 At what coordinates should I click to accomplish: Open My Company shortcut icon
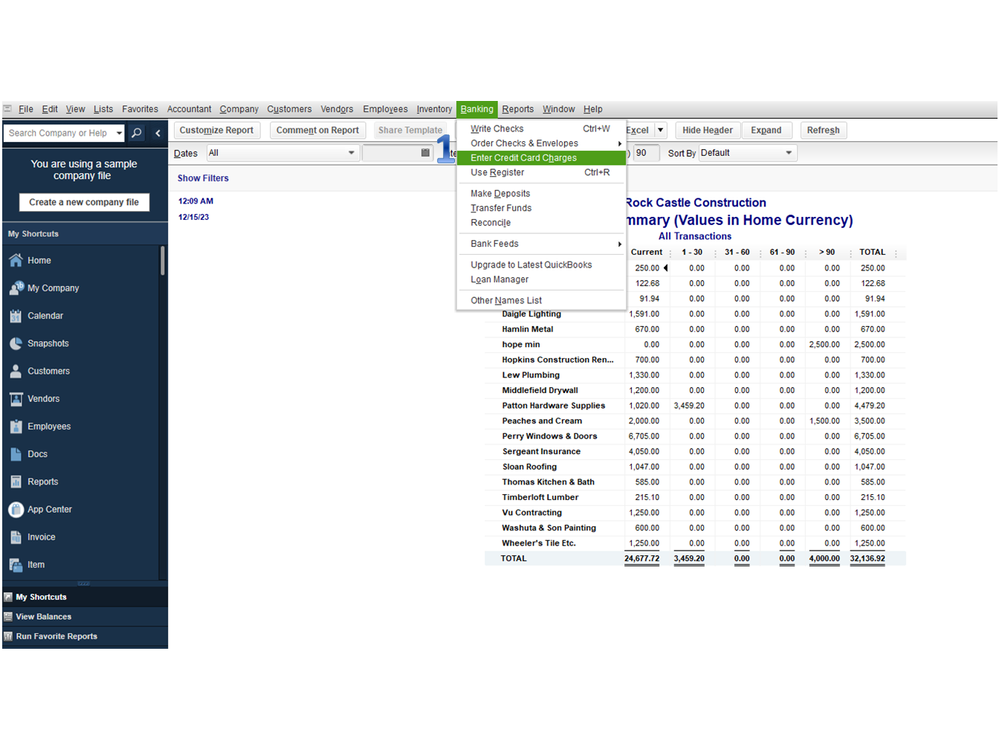pos(16,288)
